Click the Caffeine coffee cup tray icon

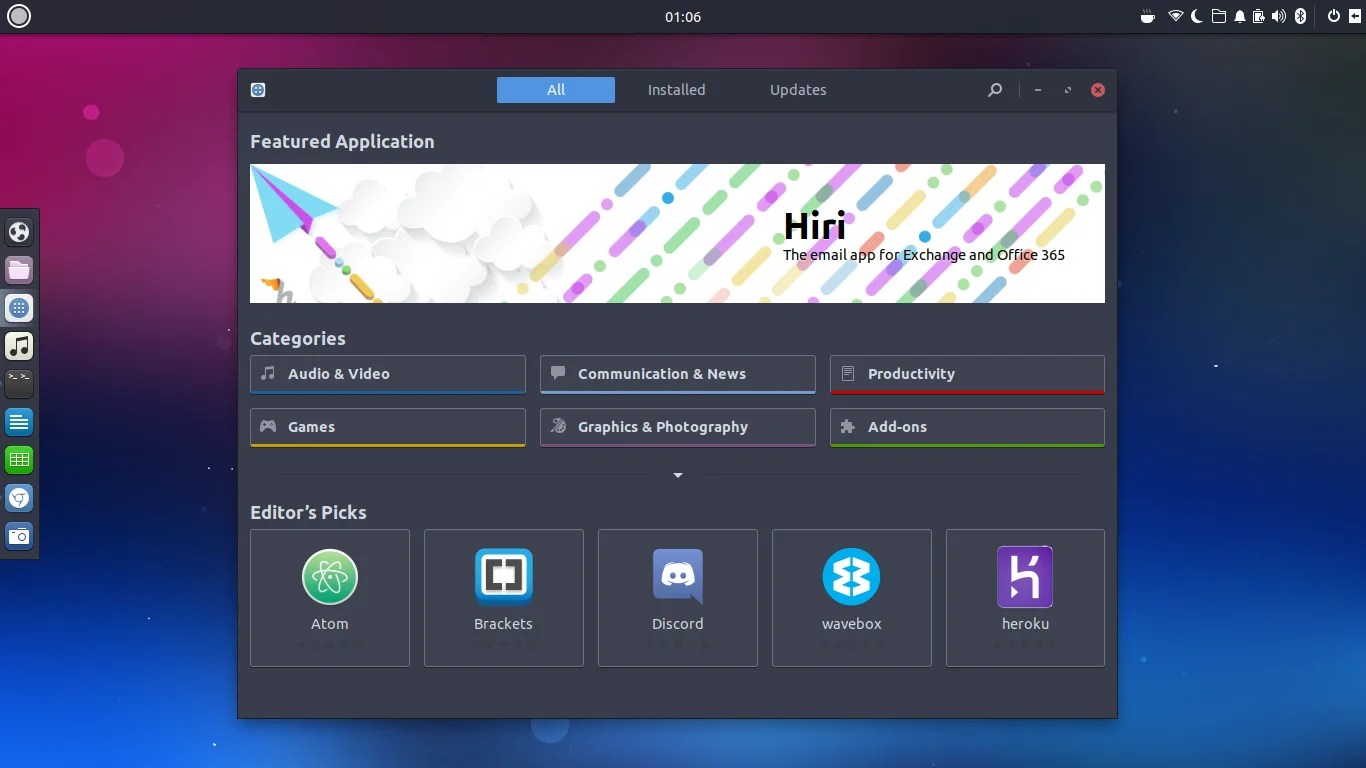(1149, 16)
